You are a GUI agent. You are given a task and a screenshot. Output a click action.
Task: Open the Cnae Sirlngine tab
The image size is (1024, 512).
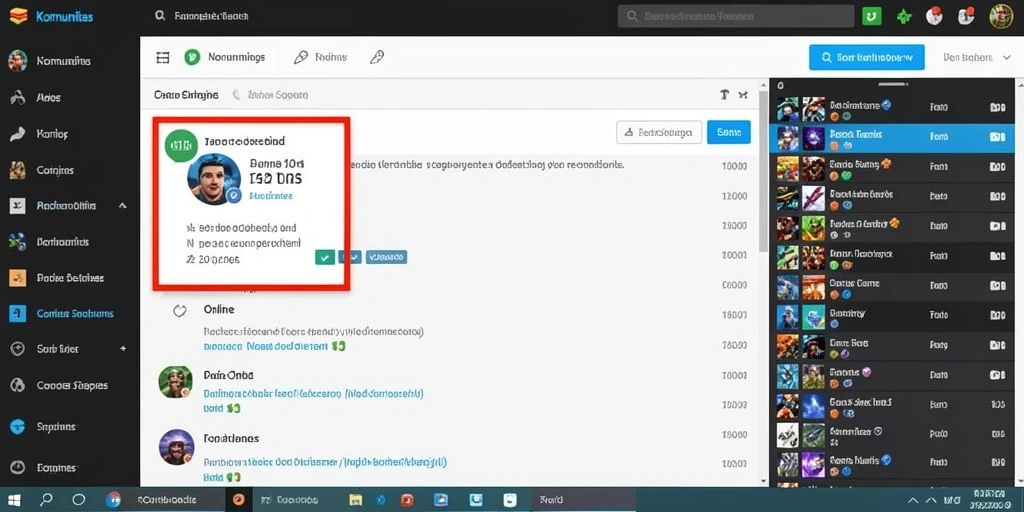click(x=186, y=95)
